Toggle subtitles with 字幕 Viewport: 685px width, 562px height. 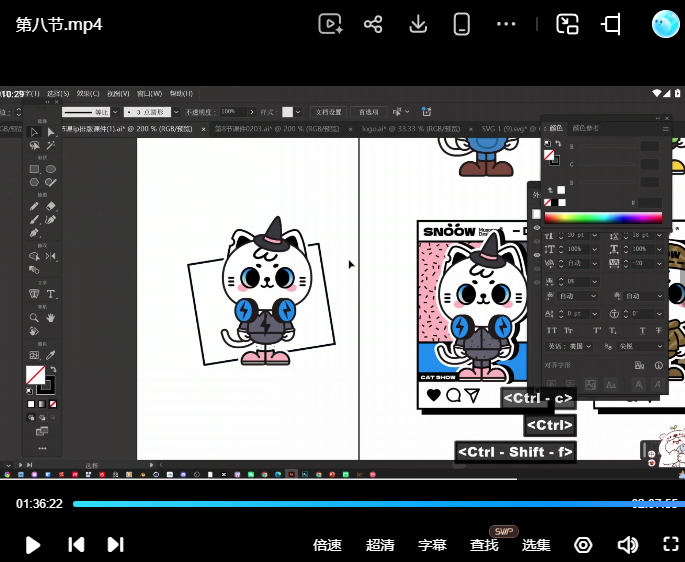pyautogui.click(x=432, y=545)
